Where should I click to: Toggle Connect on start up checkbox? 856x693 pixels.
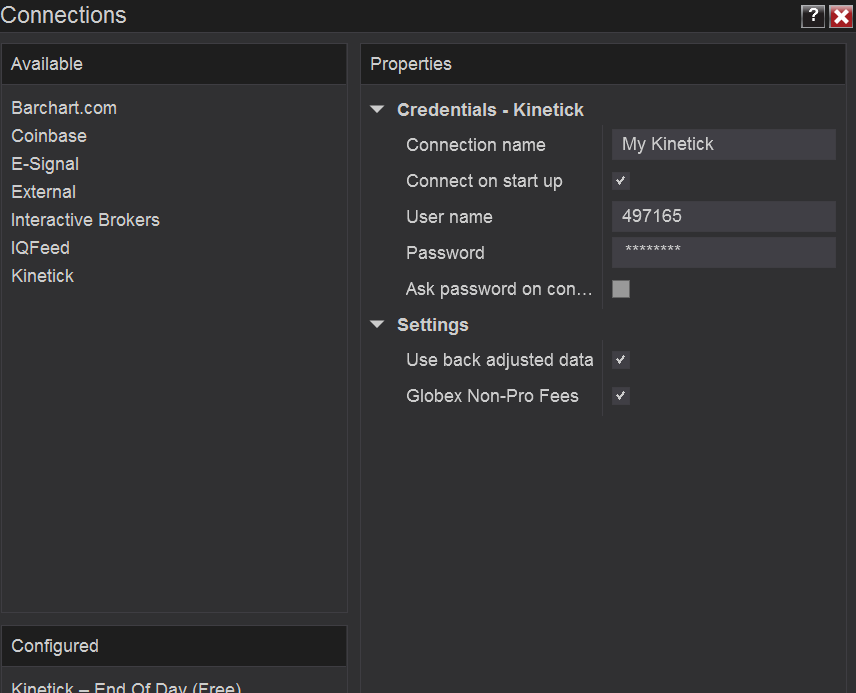[621, 181]
